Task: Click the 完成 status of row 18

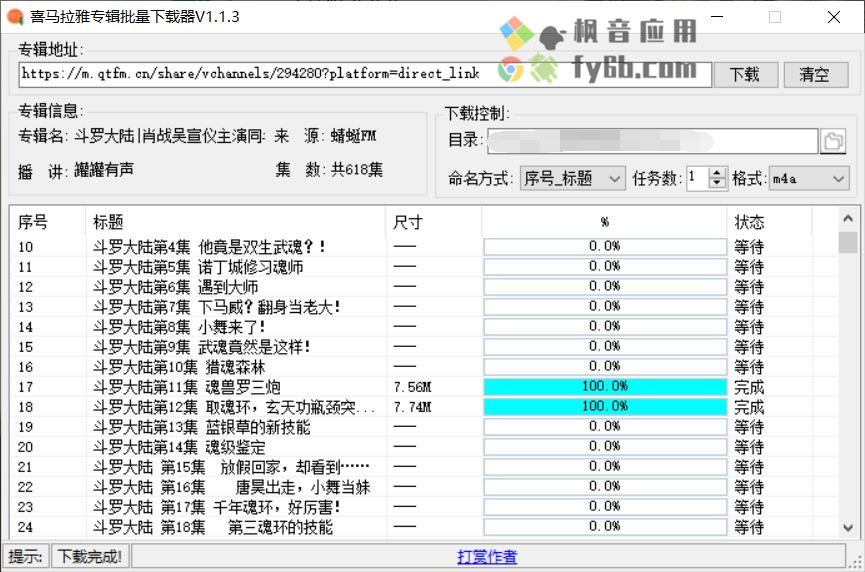Action: point(749,407)
